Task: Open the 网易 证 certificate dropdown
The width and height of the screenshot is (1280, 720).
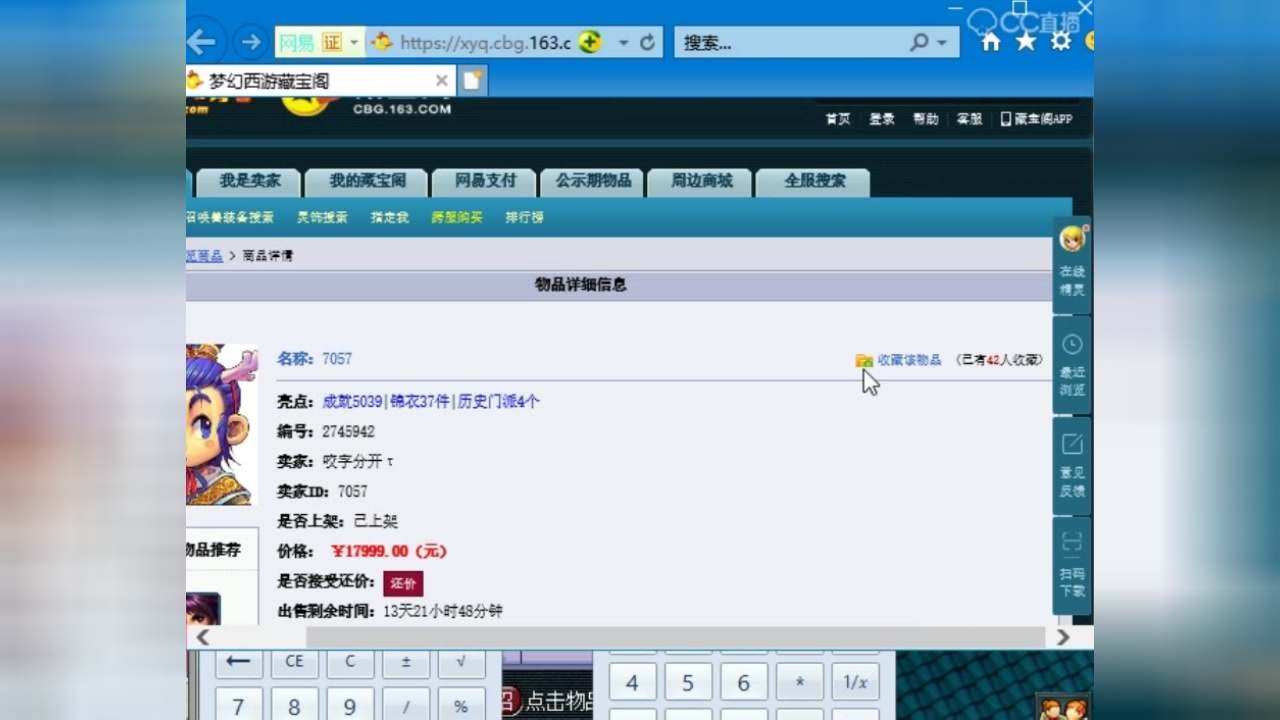Action: (x=320, y=42)
